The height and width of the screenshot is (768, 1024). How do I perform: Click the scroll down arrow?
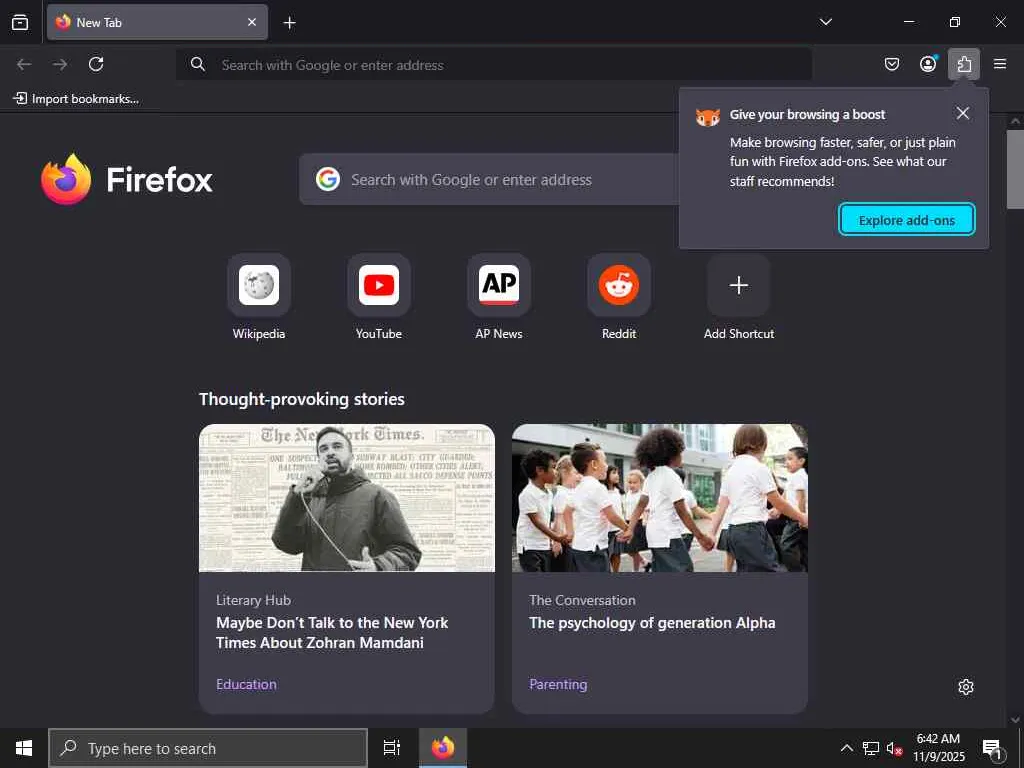[1015, 720]
